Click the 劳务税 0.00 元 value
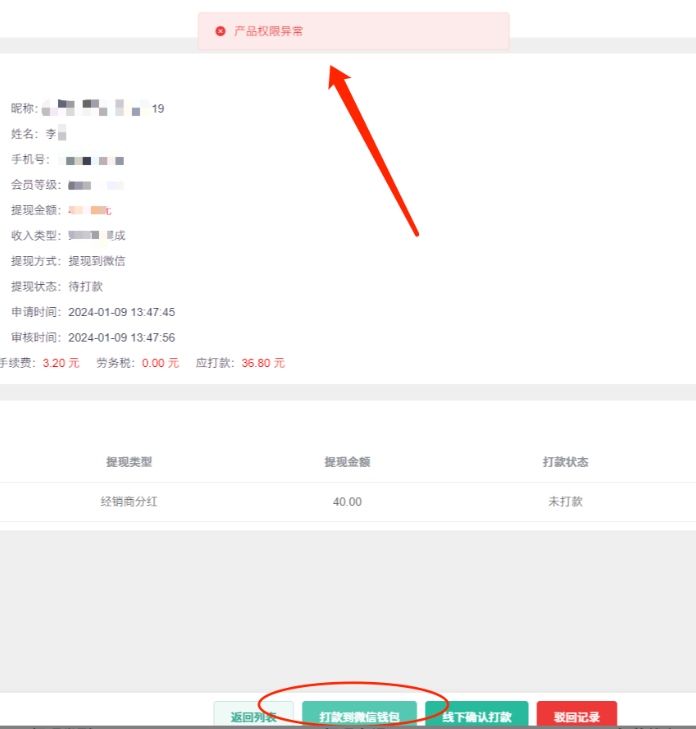The image size is (696, 729). [160, 363]
